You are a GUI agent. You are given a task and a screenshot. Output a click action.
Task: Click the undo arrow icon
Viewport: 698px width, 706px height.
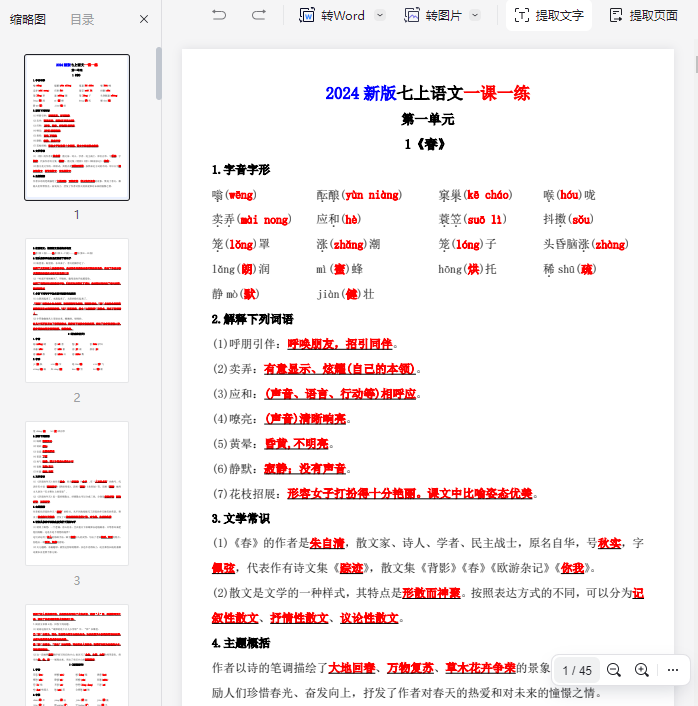[x=219, y=15]
